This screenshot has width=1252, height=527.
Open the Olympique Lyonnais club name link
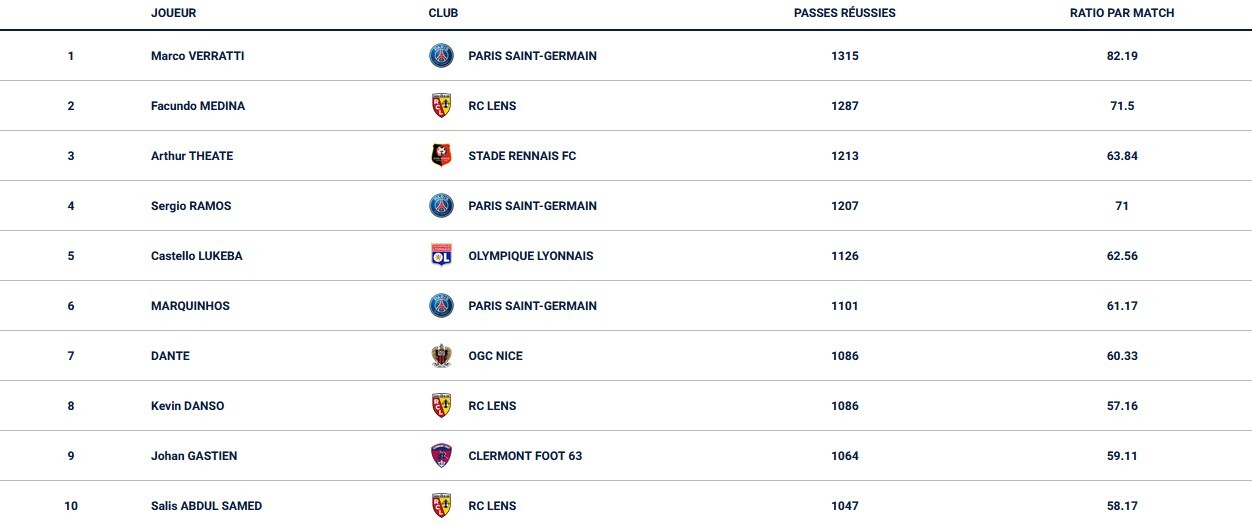[x=530, y=256]
